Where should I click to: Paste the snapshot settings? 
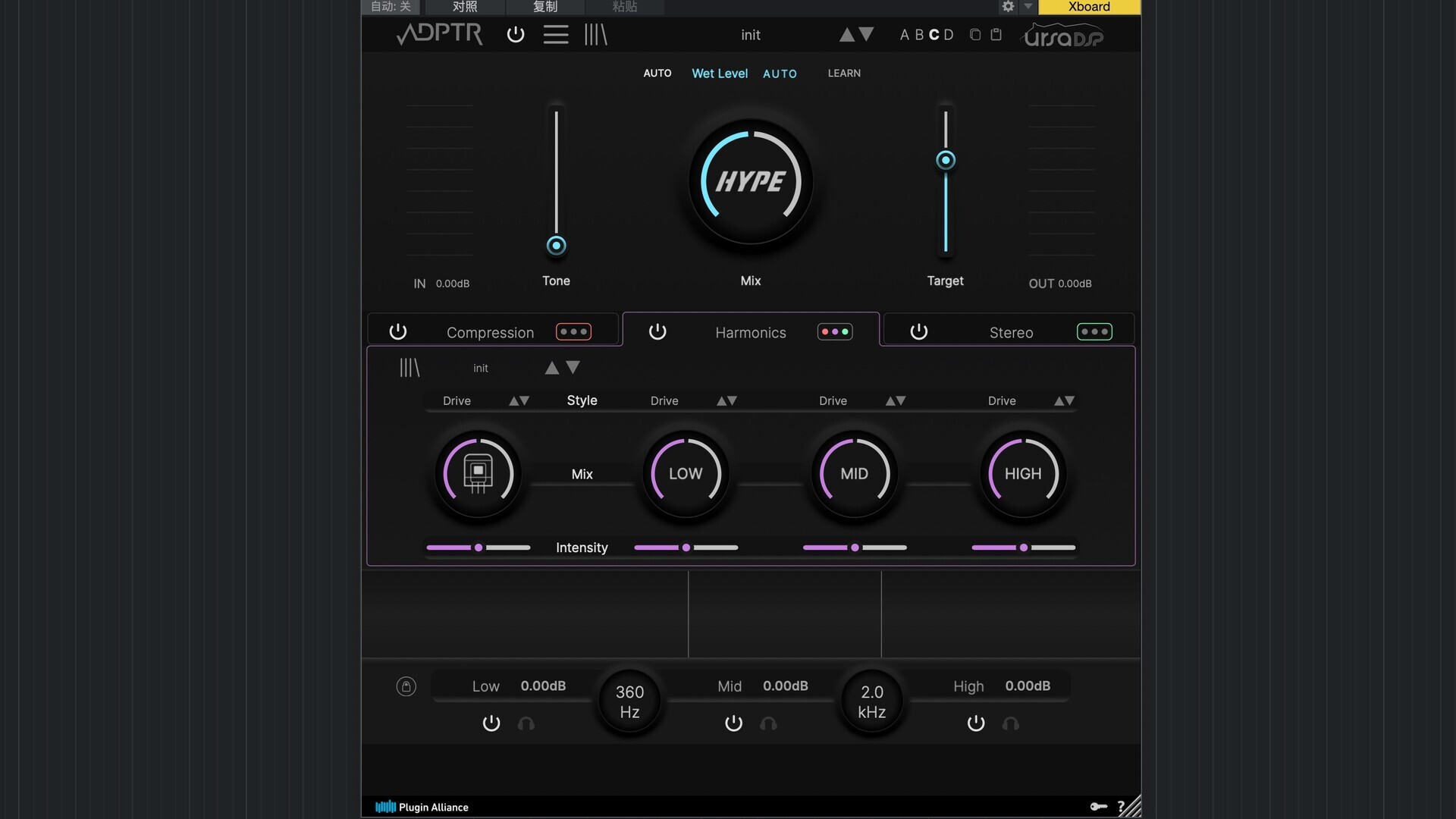point(996,35)
